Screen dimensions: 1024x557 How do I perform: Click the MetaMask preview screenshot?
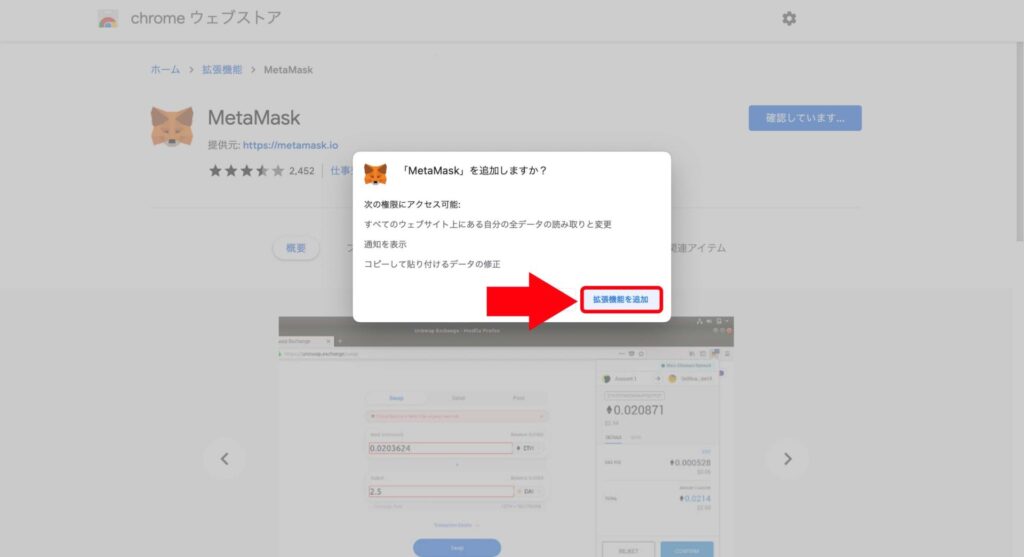pyautogui.click(x=506, y=438)
